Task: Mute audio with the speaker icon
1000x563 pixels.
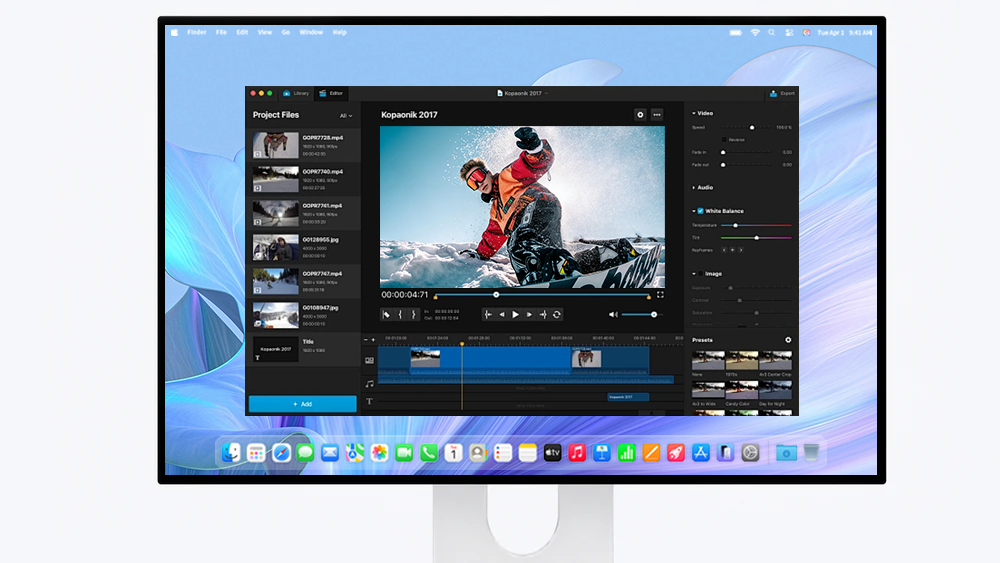Action: tap(613, 314)
